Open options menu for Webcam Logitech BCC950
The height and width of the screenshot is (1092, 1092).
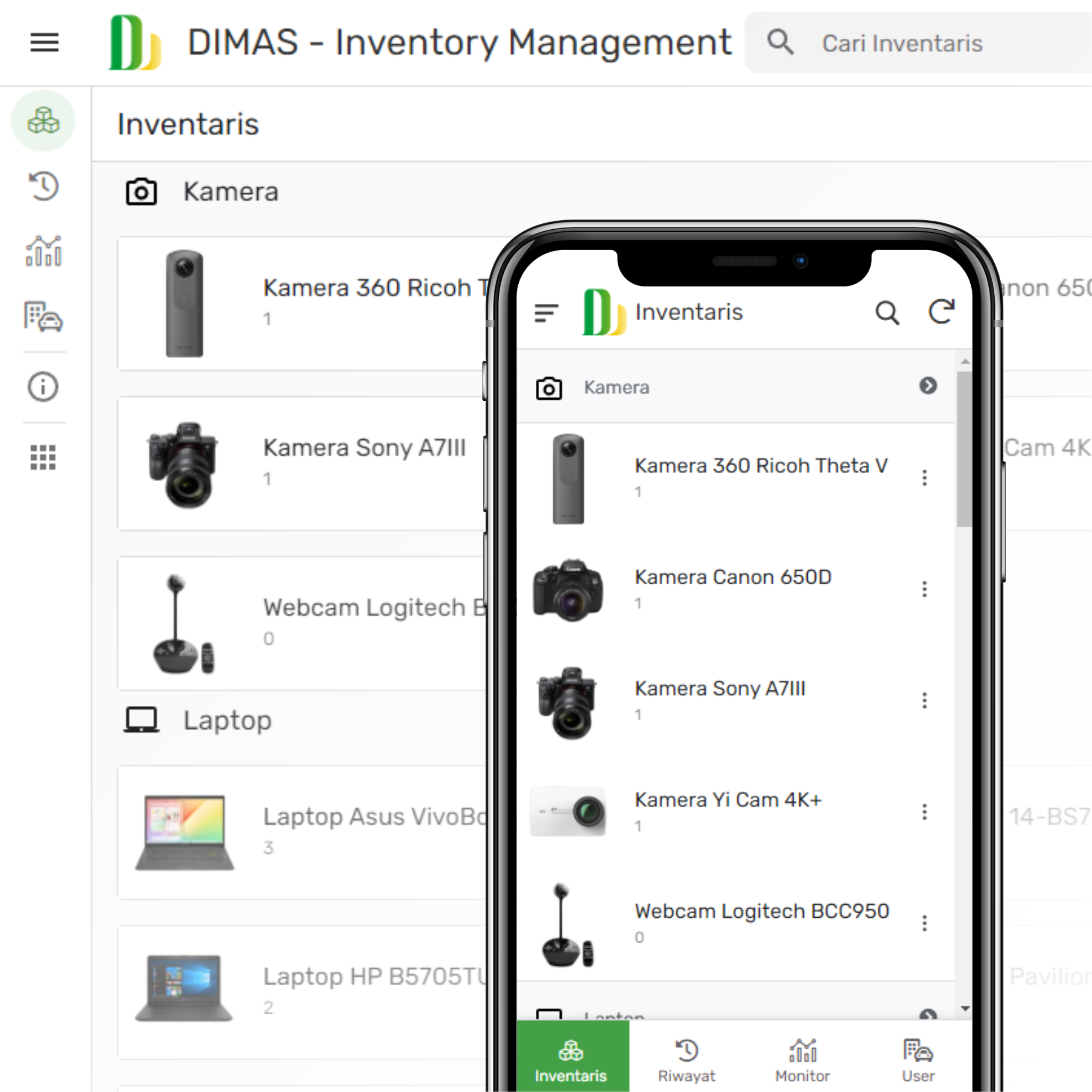click(924, 923)
